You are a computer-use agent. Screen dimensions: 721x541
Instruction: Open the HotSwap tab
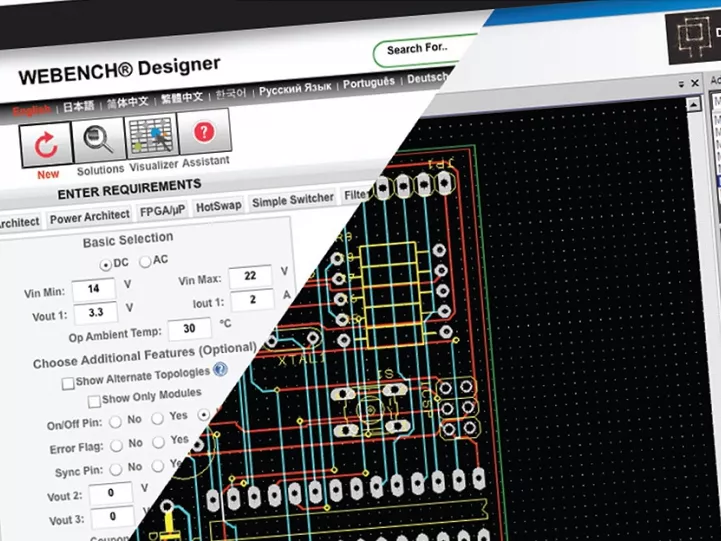(x=218, y=206)
